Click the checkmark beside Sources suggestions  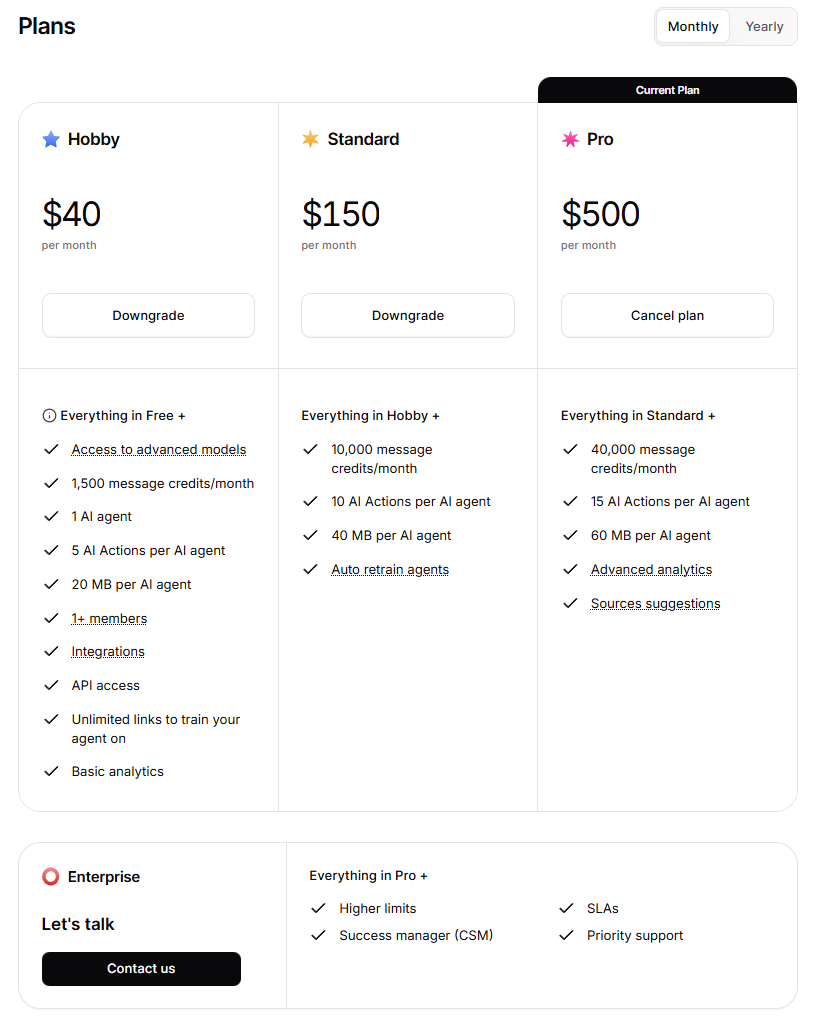point(570,603)
